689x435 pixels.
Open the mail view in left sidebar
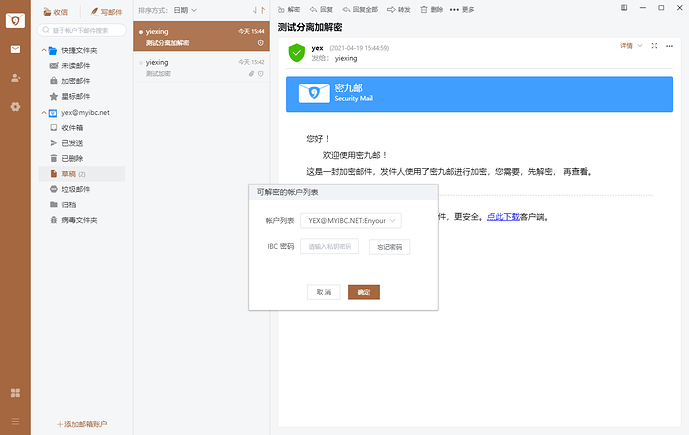click(x=15, y=49)
